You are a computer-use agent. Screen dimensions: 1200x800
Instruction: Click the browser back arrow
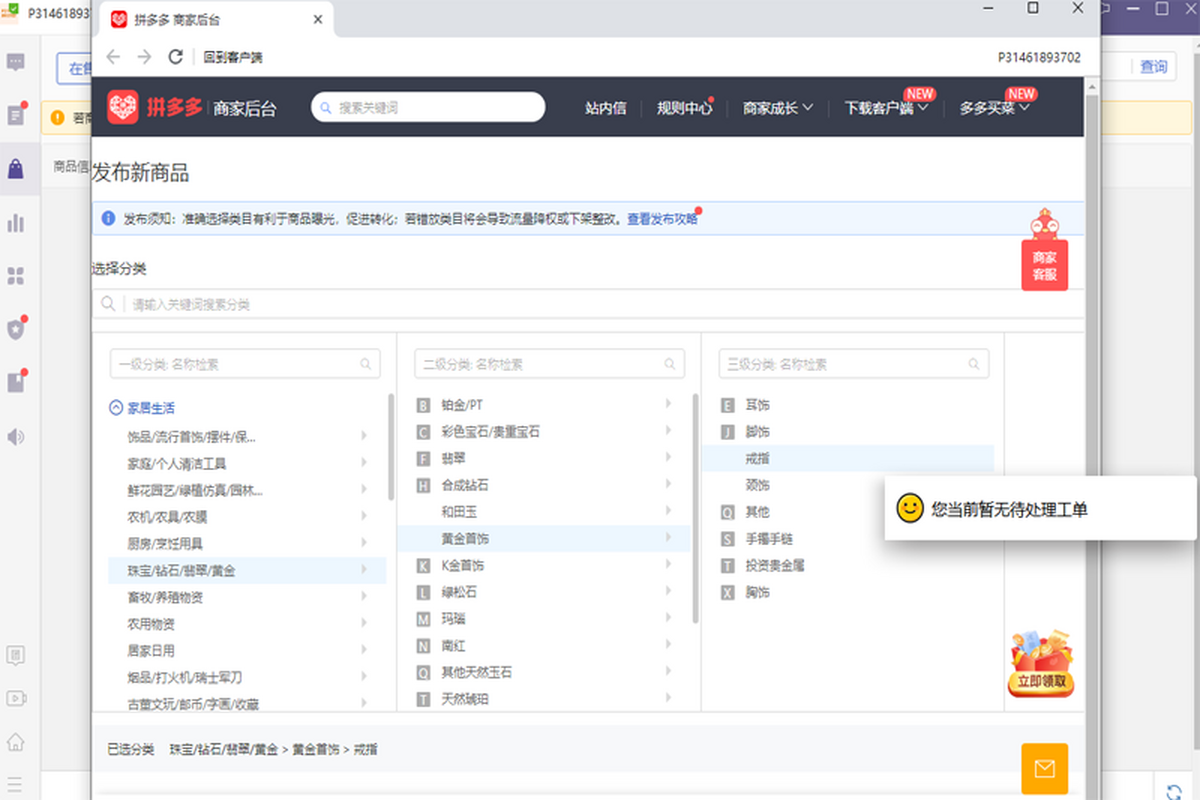pyautogui.click(x=113, y=57)
